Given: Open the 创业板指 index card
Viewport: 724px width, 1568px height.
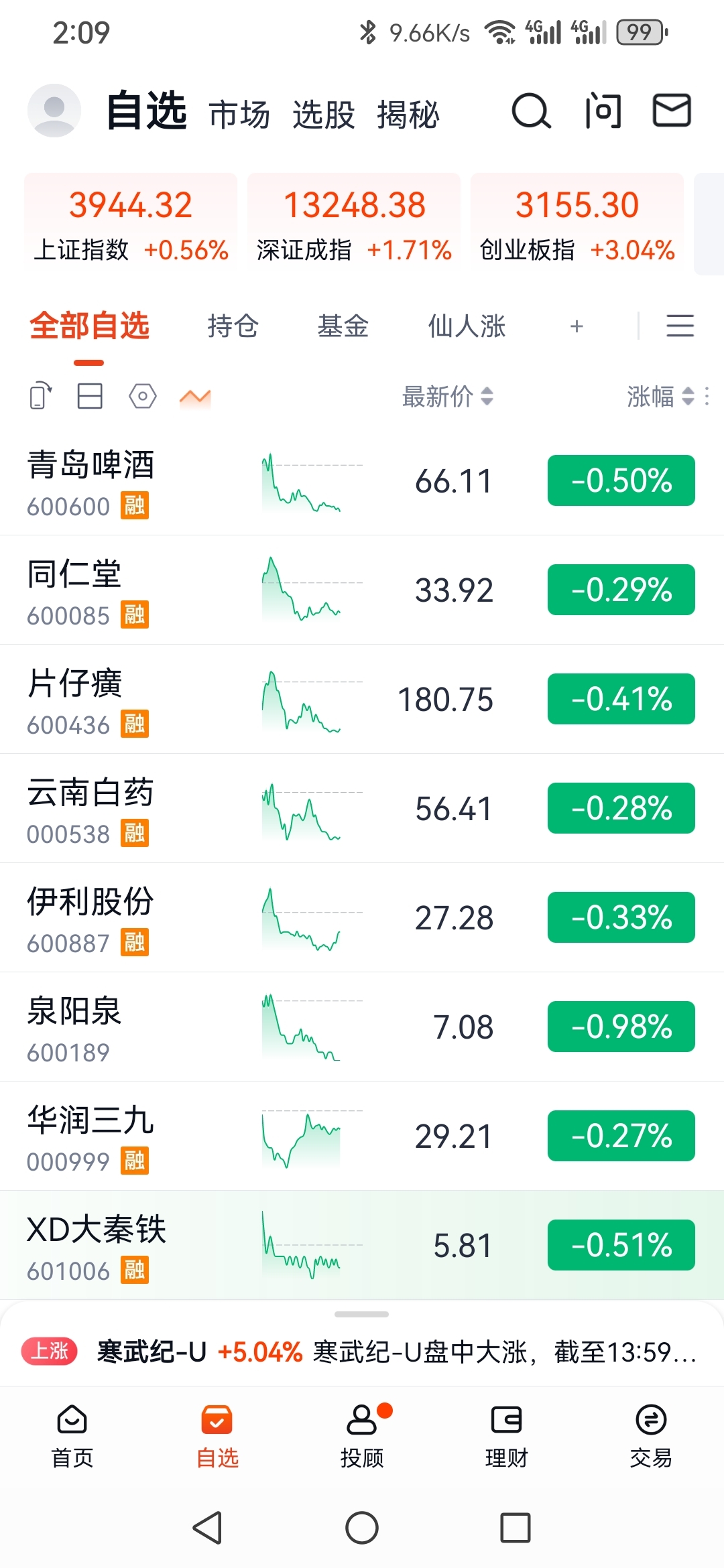Looking at the screenshot, I should tap(577, 222).
